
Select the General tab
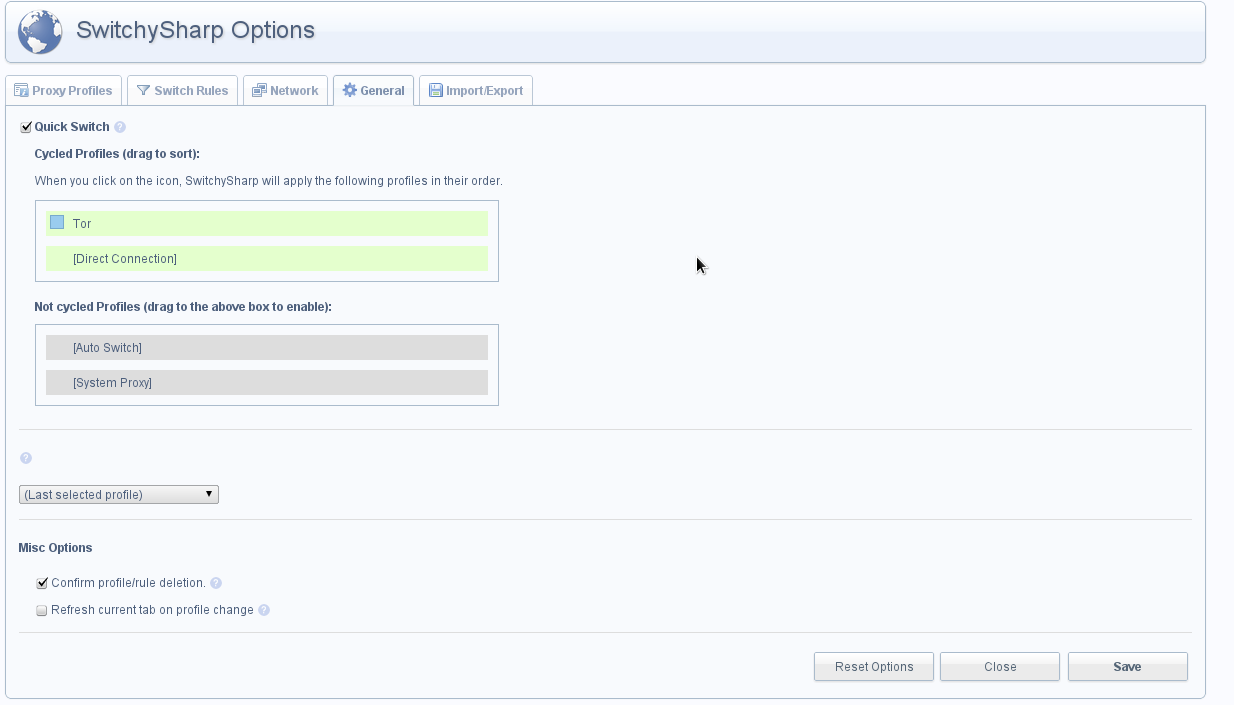(373, 90)
